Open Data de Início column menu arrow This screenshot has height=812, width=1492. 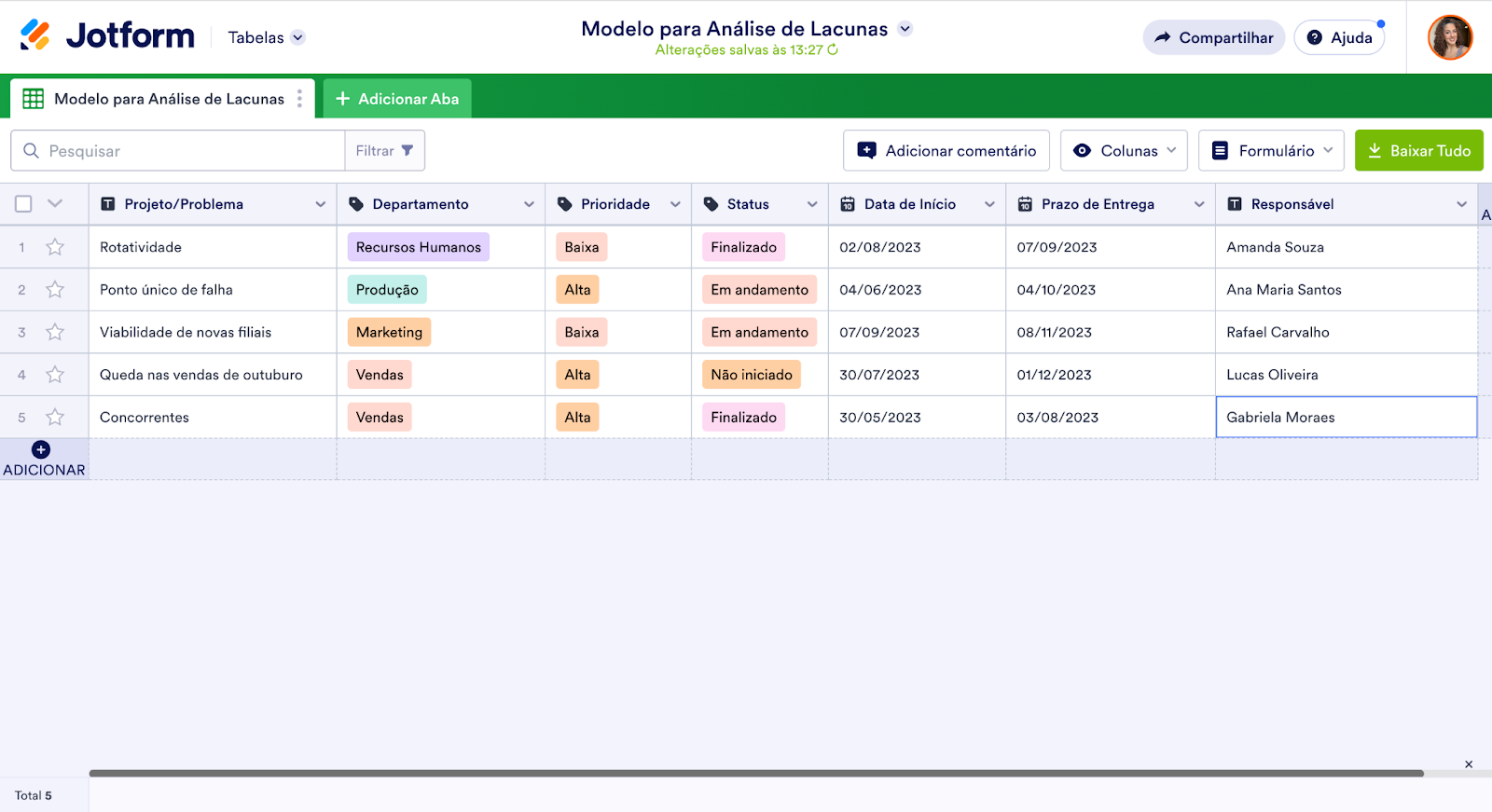[989, 204]
